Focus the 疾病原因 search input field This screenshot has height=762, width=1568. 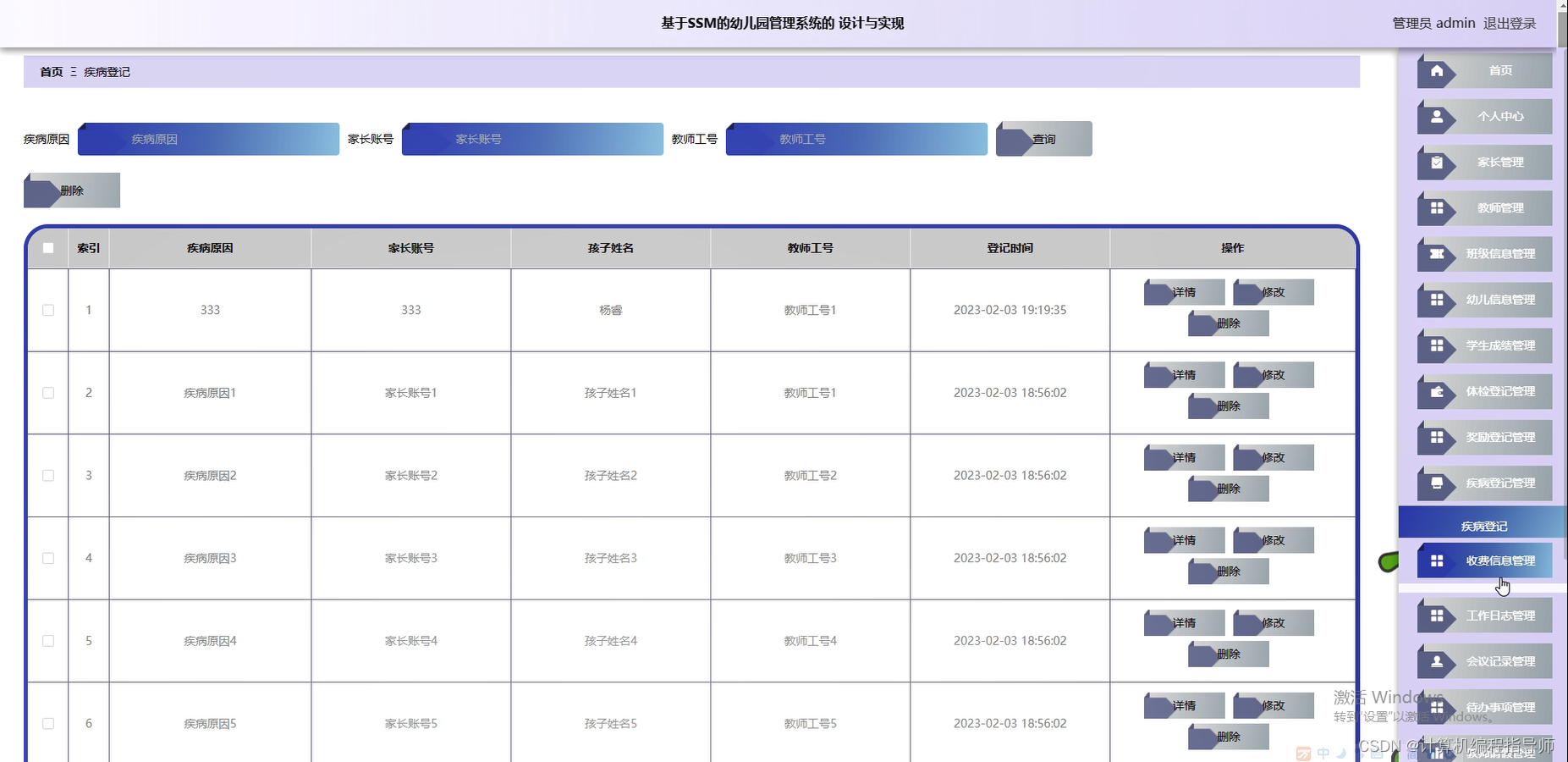[x=208, y=139]
